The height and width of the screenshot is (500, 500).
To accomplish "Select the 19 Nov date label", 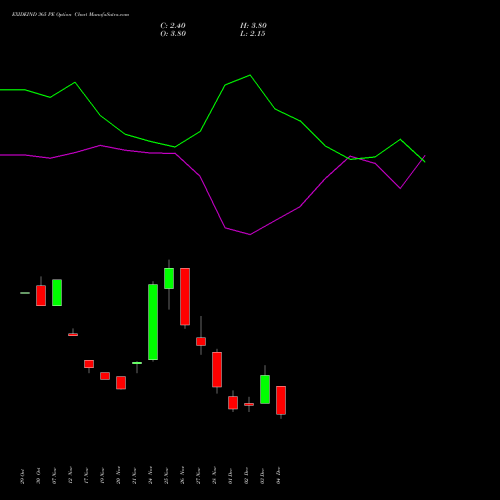I will click(102, 476).
